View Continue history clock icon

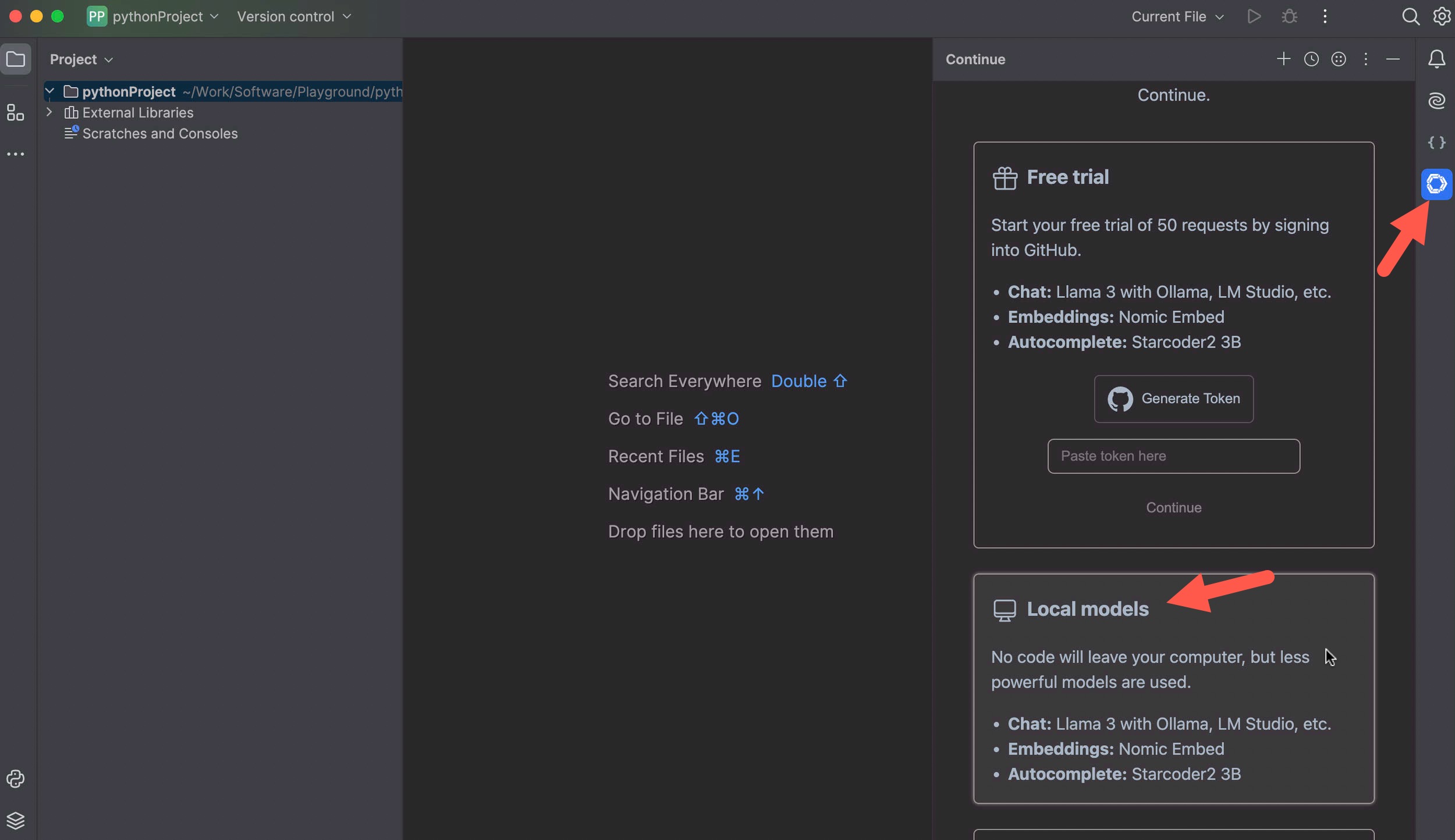(x=1311, y=59)
